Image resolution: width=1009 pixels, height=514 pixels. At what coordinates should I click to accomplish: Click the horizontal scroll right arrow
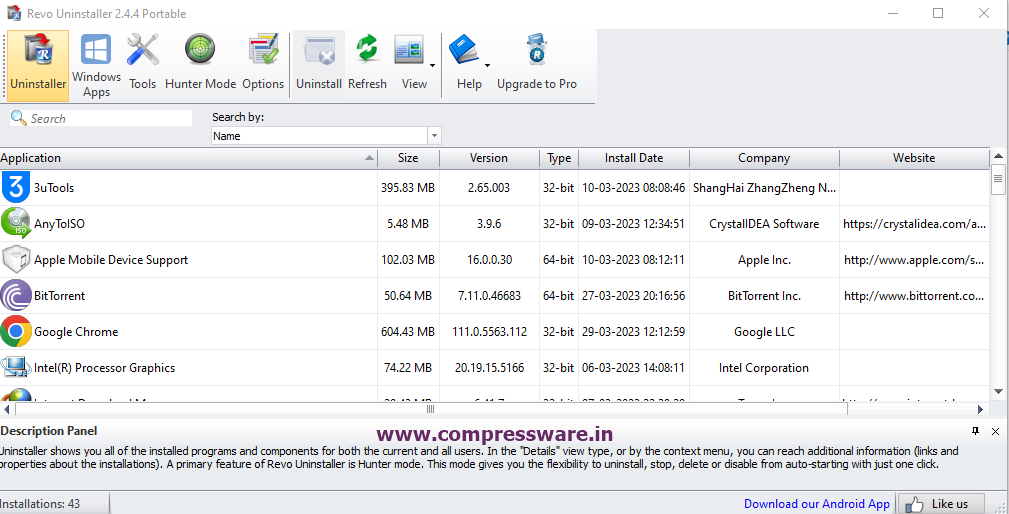(x=981, y=409)
